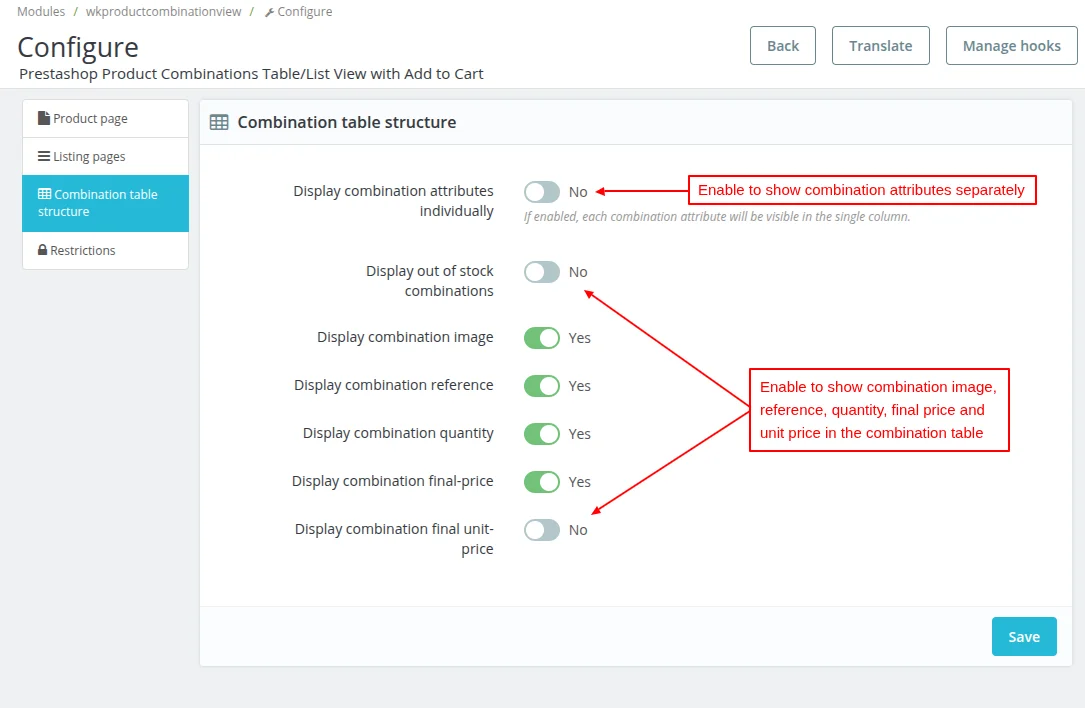Switch off display combination quantity
This screenshot has width=1085, height=708.
coord(542,434)
